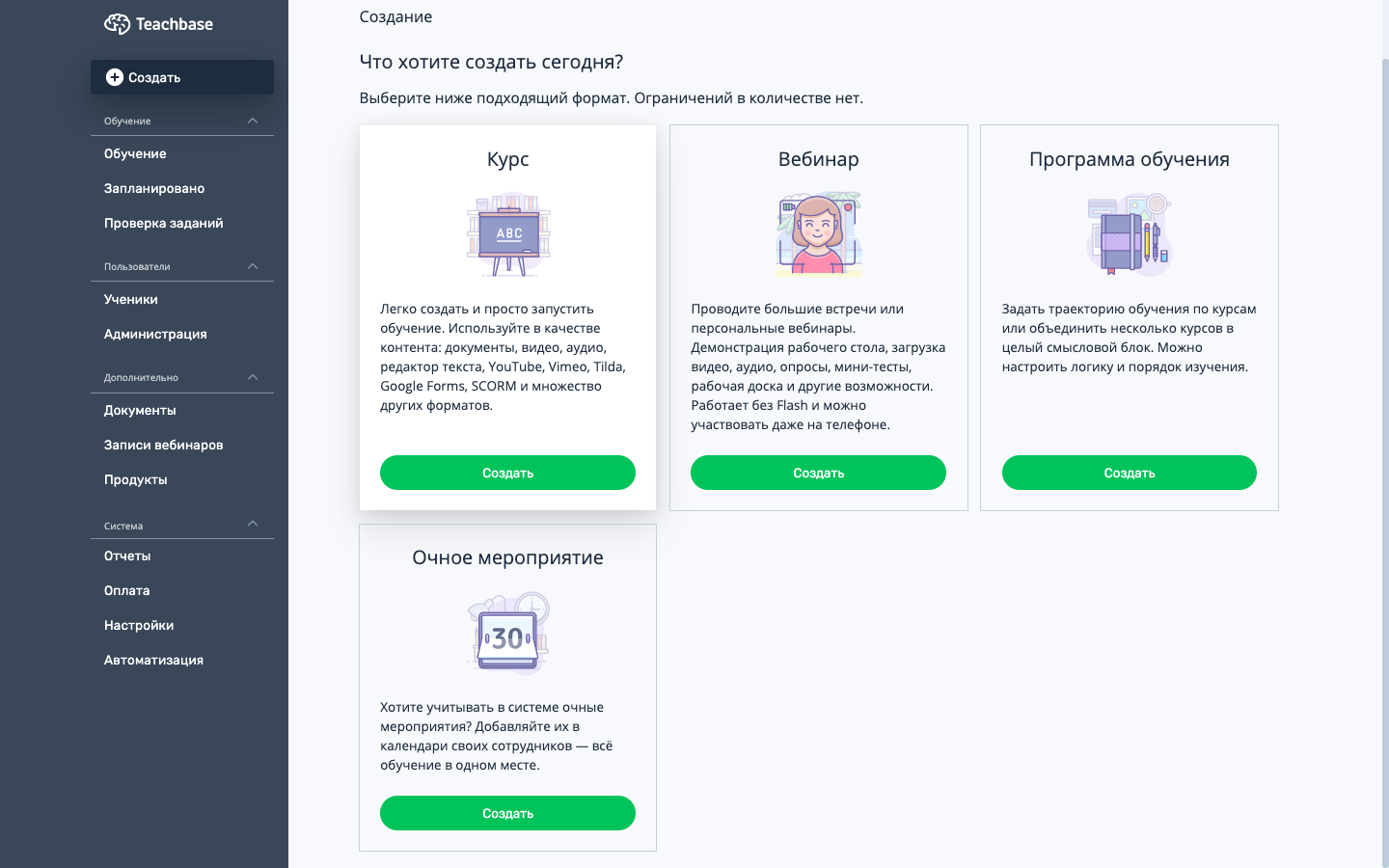Open the Отчеты page
Image resolution: width=1389 pixels, height=868 pixels.
[x=126, y=556]
